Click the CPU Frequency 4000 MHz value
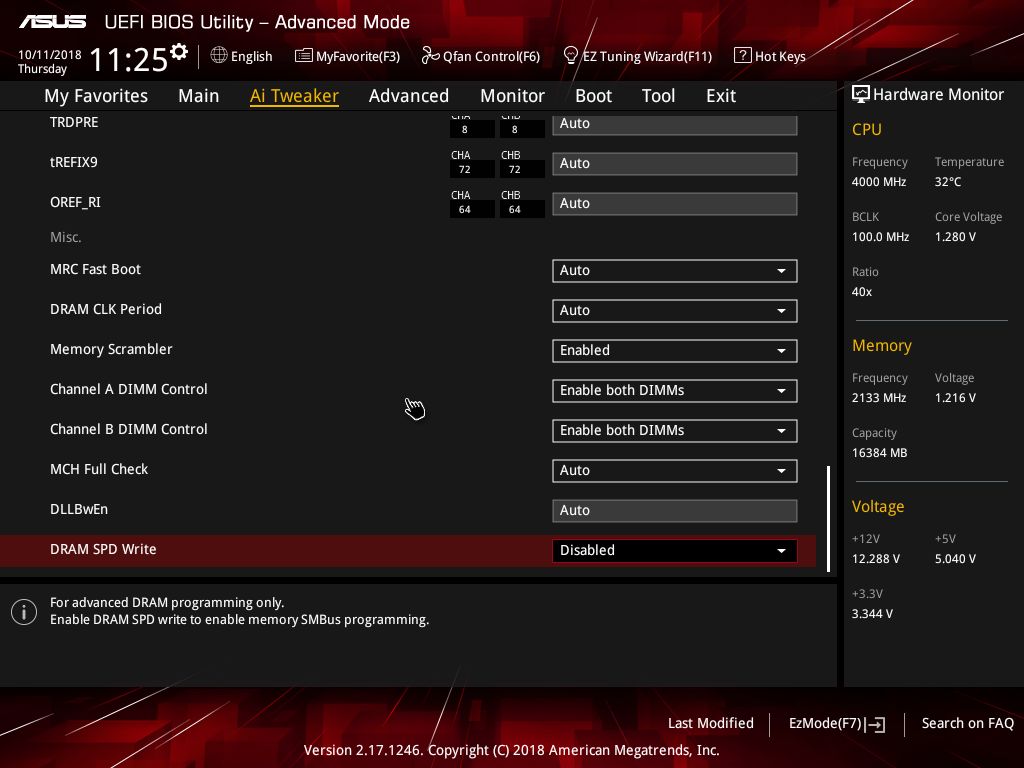 tap(878, 182)
